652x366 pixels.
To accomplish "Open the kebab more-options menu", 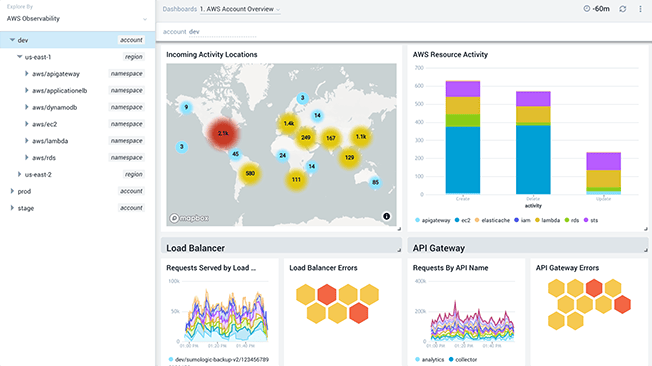I will [640, 9].
